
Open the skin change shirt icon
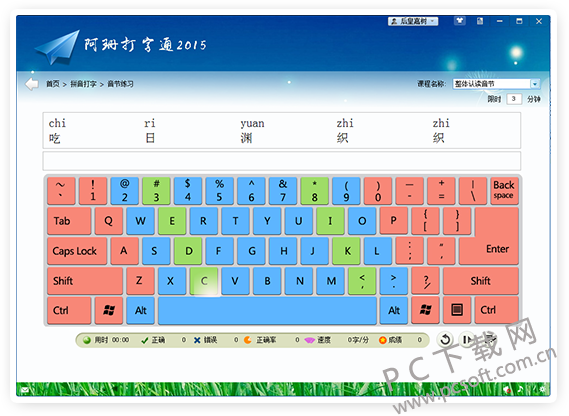pos(460,21)
